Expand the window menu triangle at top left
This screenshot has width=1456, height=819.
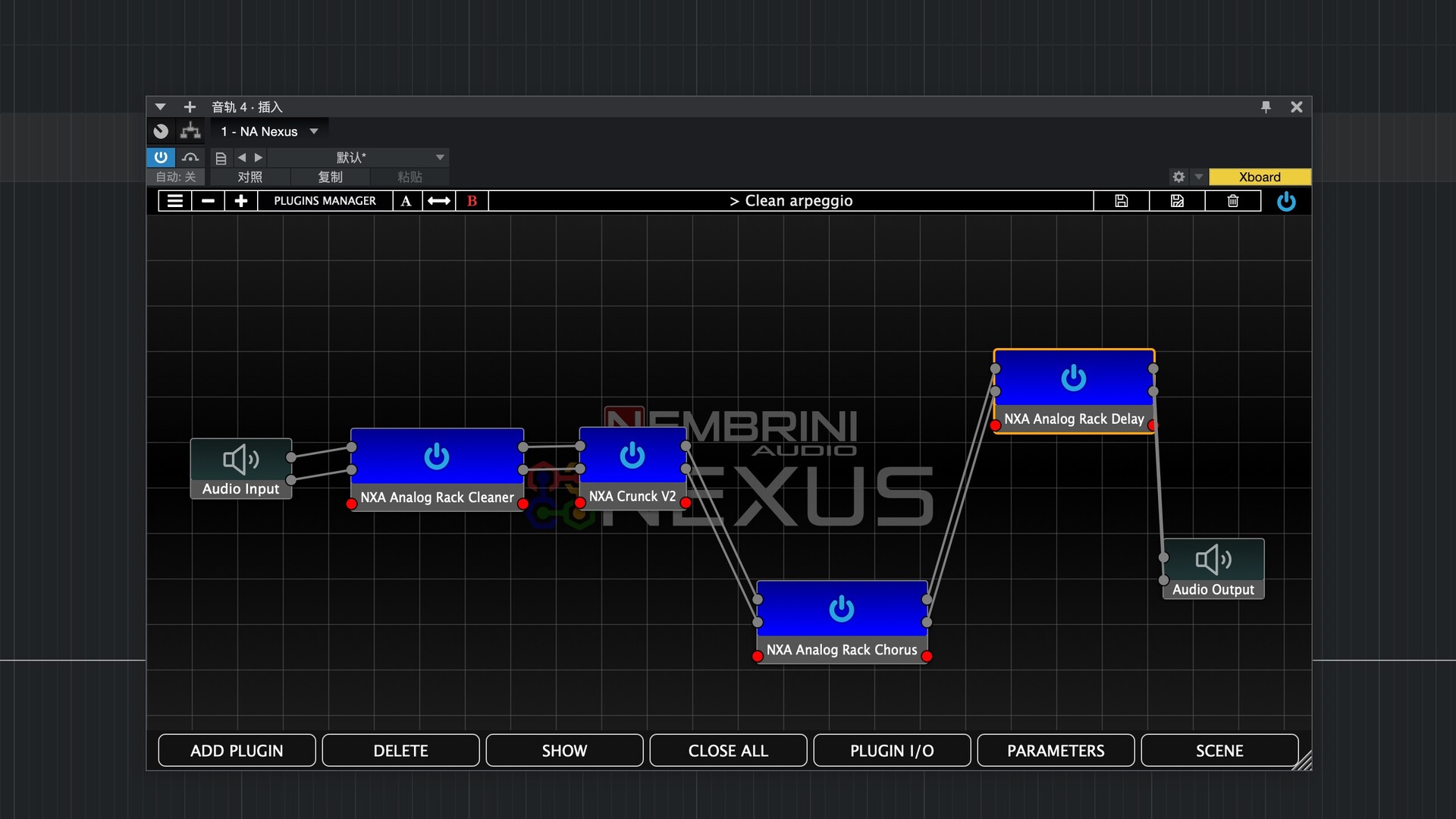point(160,107)
